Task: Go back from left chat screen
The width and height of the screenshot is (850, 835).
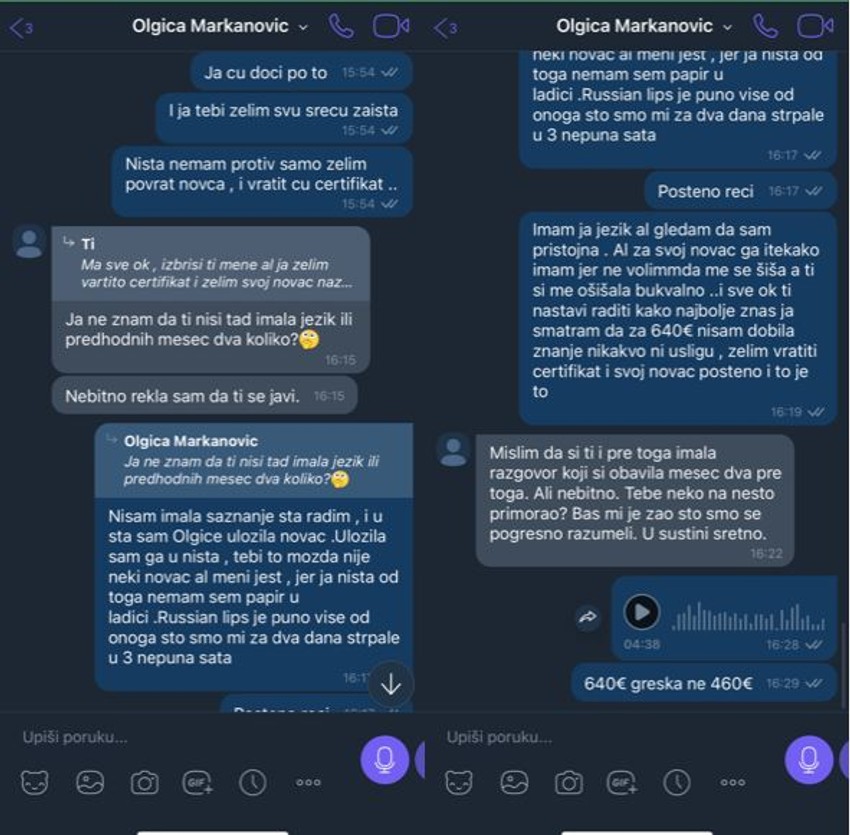Action: click(21, 28)
